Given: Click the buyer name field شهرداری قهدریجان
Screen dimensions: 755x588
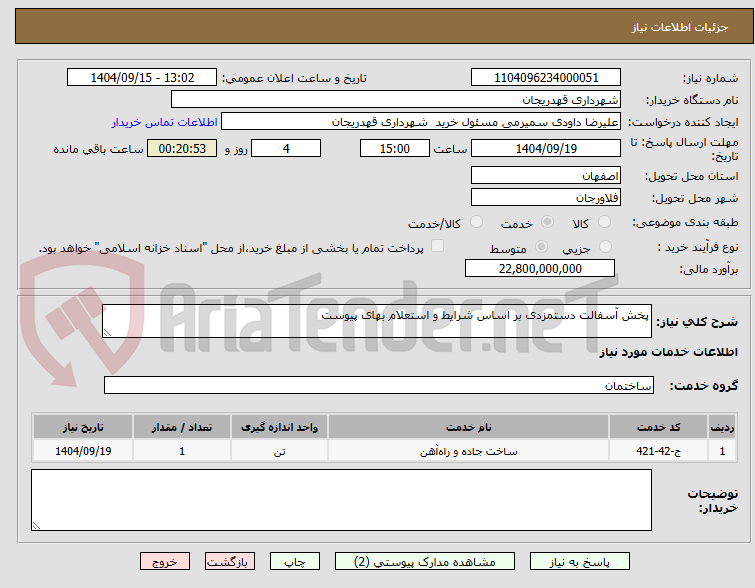Looking at the screenshot, I should pyautogui.click(x=396, y=100).
